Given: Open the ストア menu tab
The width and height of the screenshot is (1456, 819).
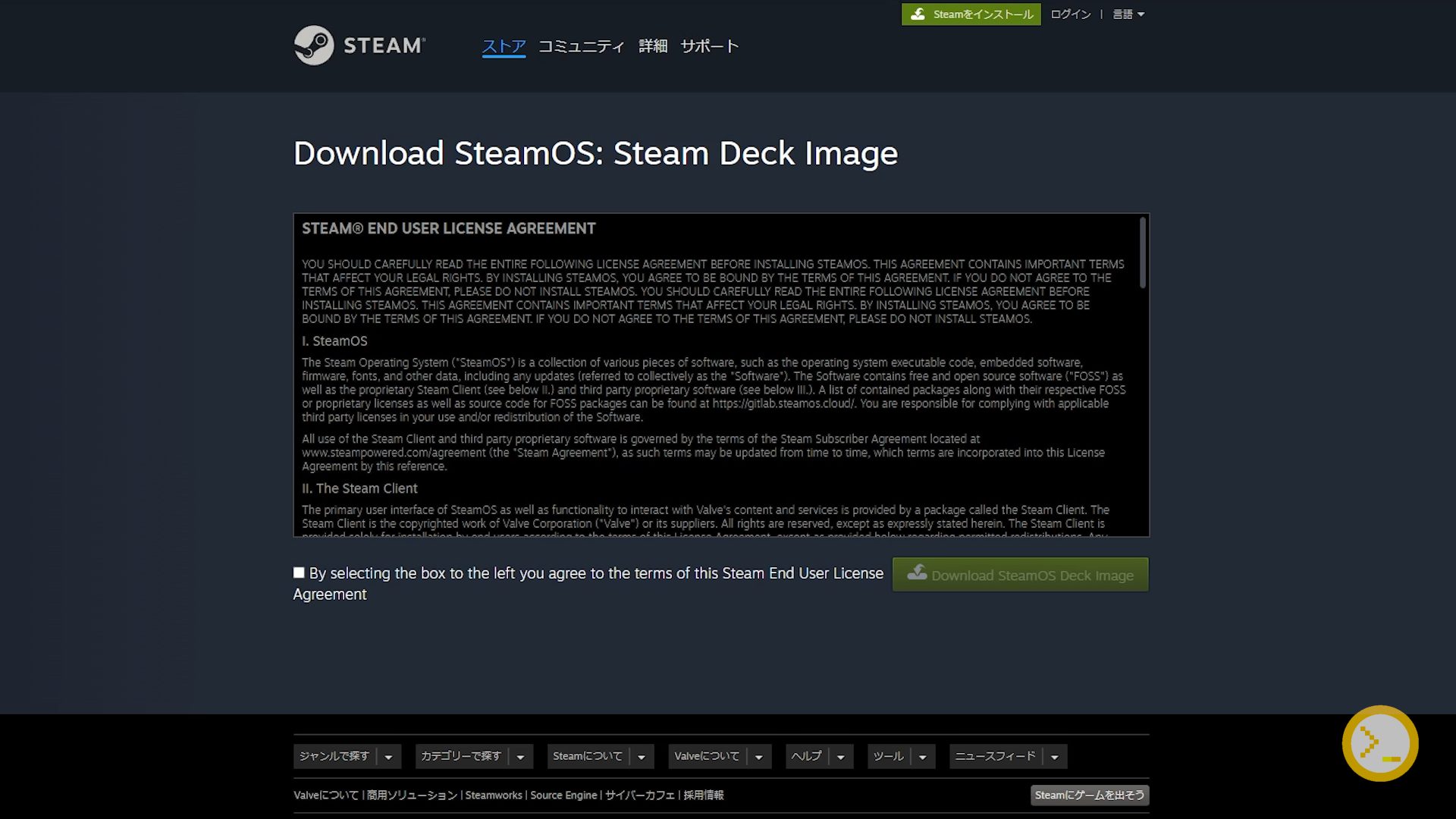Looking at the screenshot, I should 504,46.
